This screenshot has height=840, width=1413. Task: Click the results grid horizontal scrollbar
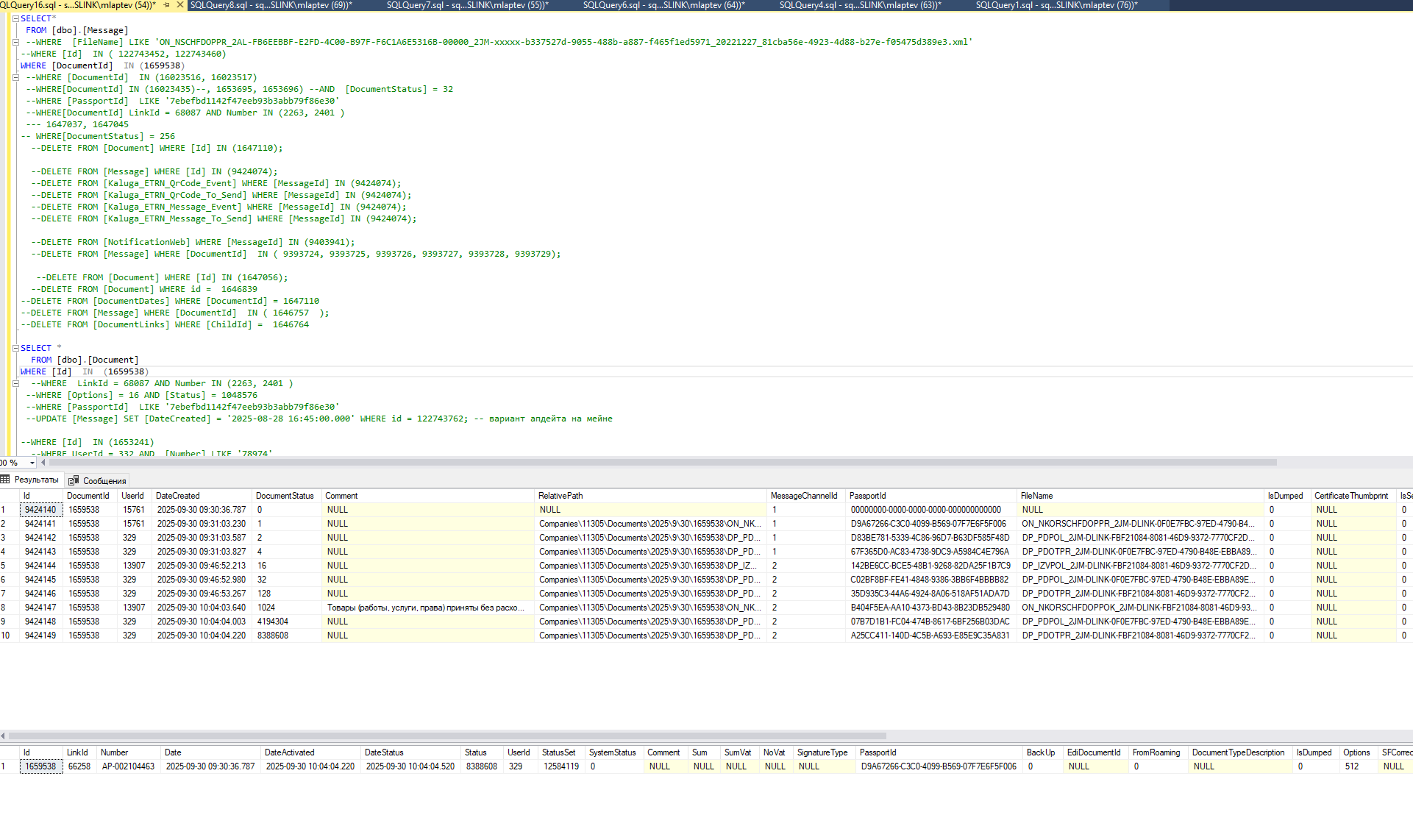(446, 736)
